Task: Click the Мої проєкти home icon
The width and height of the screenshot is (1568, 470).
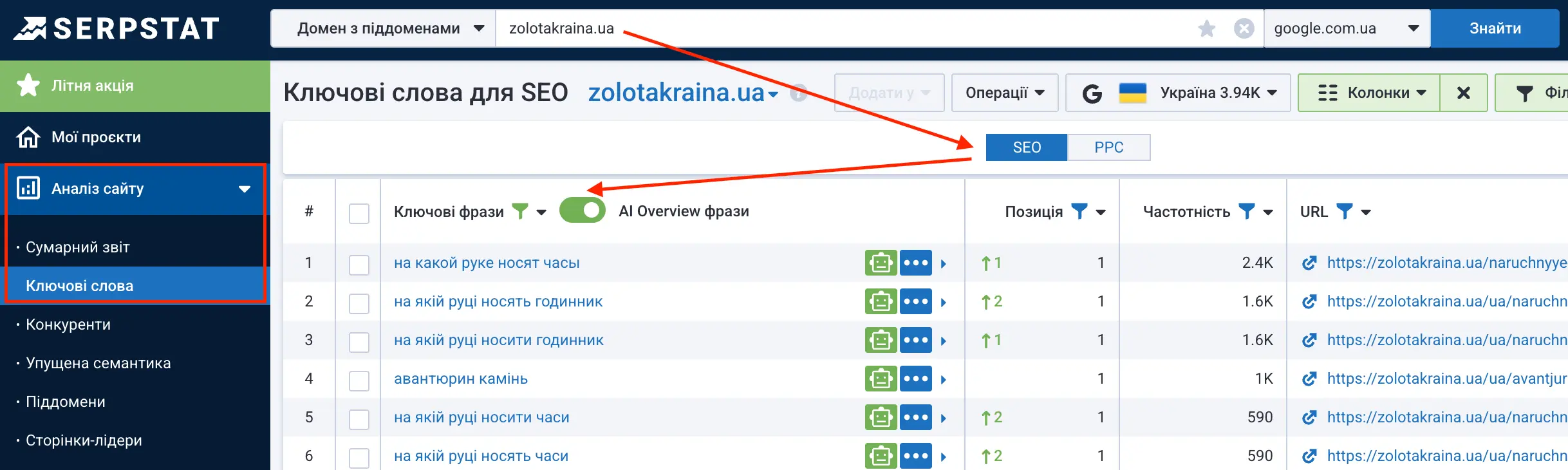Action: pyautogui.click(x=28, y=136)
